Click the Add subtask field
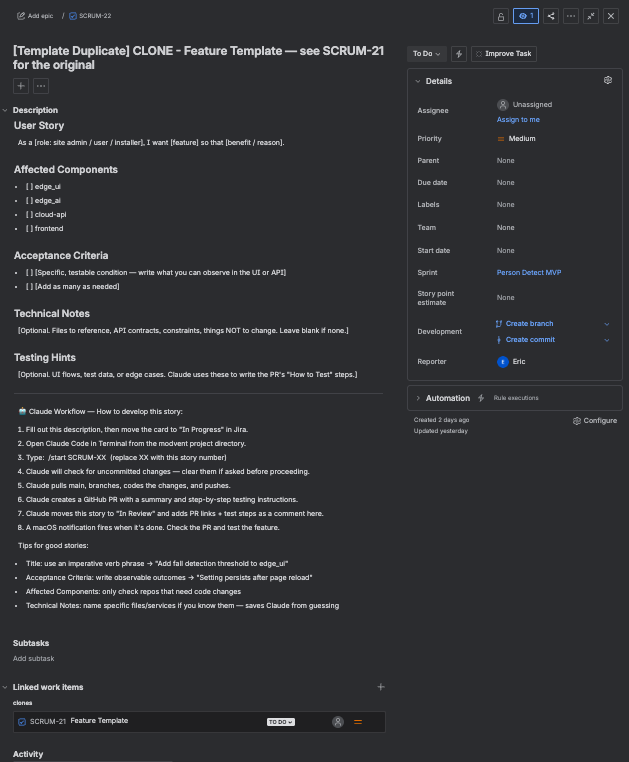Screen dimensions: 629x762 [x=34, y=658]
